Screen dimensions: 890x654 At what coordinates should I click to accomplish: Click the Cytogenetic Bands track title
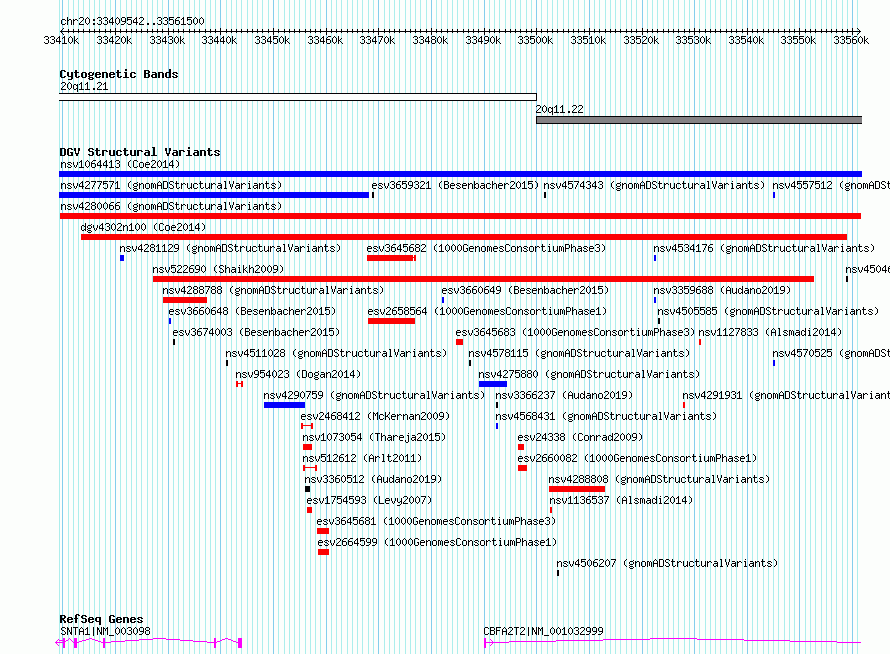click(119, 74)
